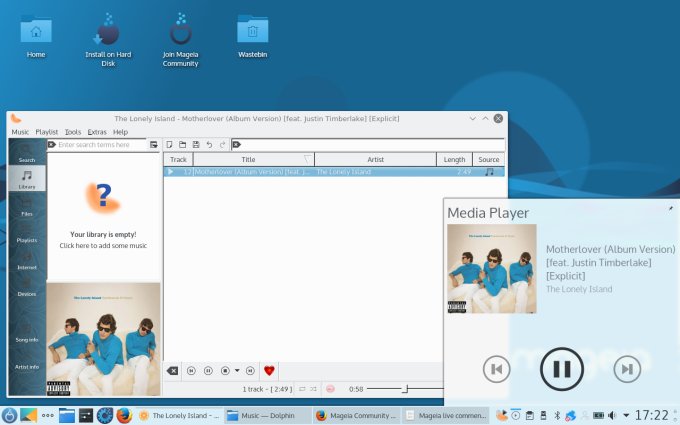
Task: Click the track position seek slider
Action: [405, 388]
